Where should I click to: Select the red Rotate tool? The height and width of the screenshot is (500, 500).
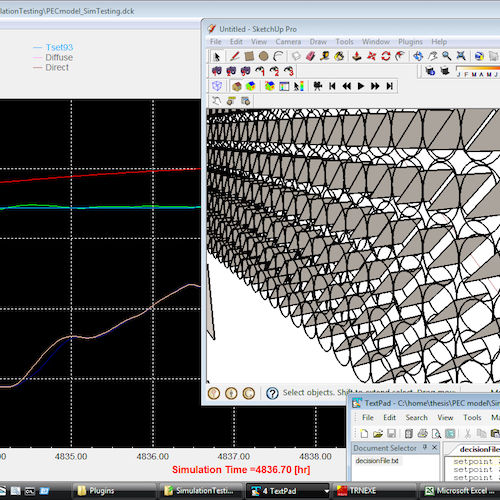point(386,56)
